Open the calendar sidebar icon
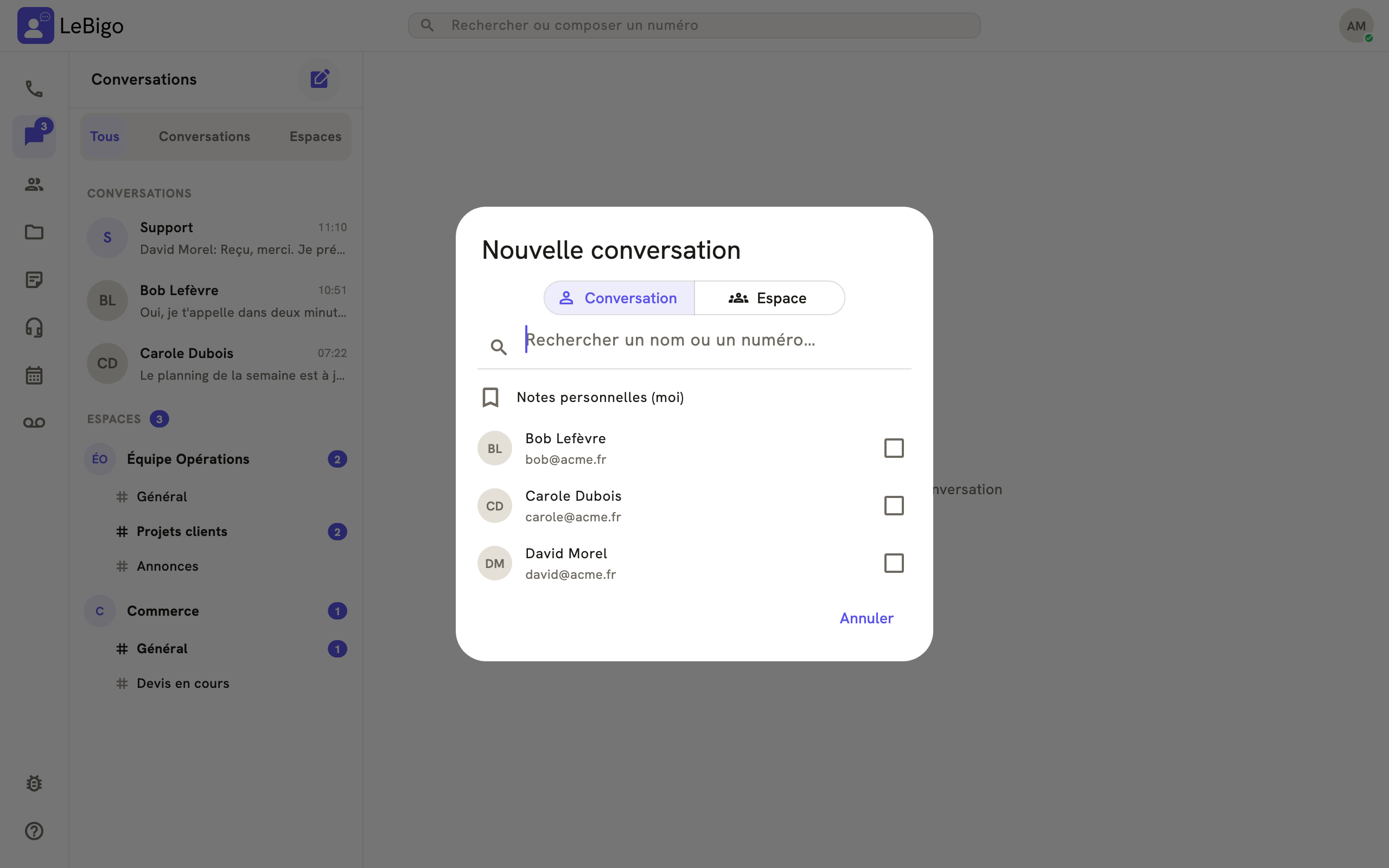 pyautogui.click(x=34, y=375)
